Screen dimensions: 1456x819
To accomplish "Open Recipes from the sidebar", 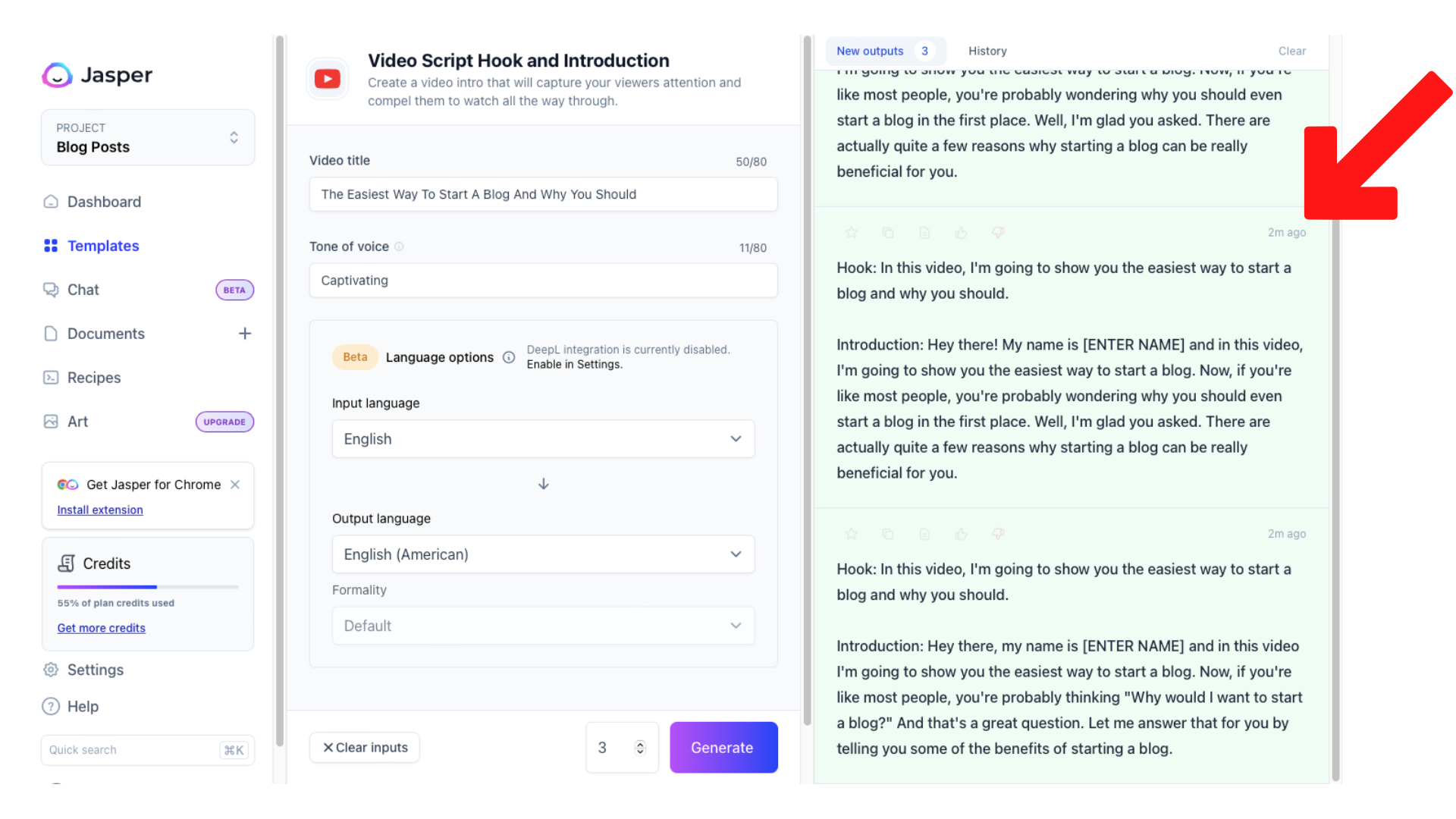I will tap(94, 377).
